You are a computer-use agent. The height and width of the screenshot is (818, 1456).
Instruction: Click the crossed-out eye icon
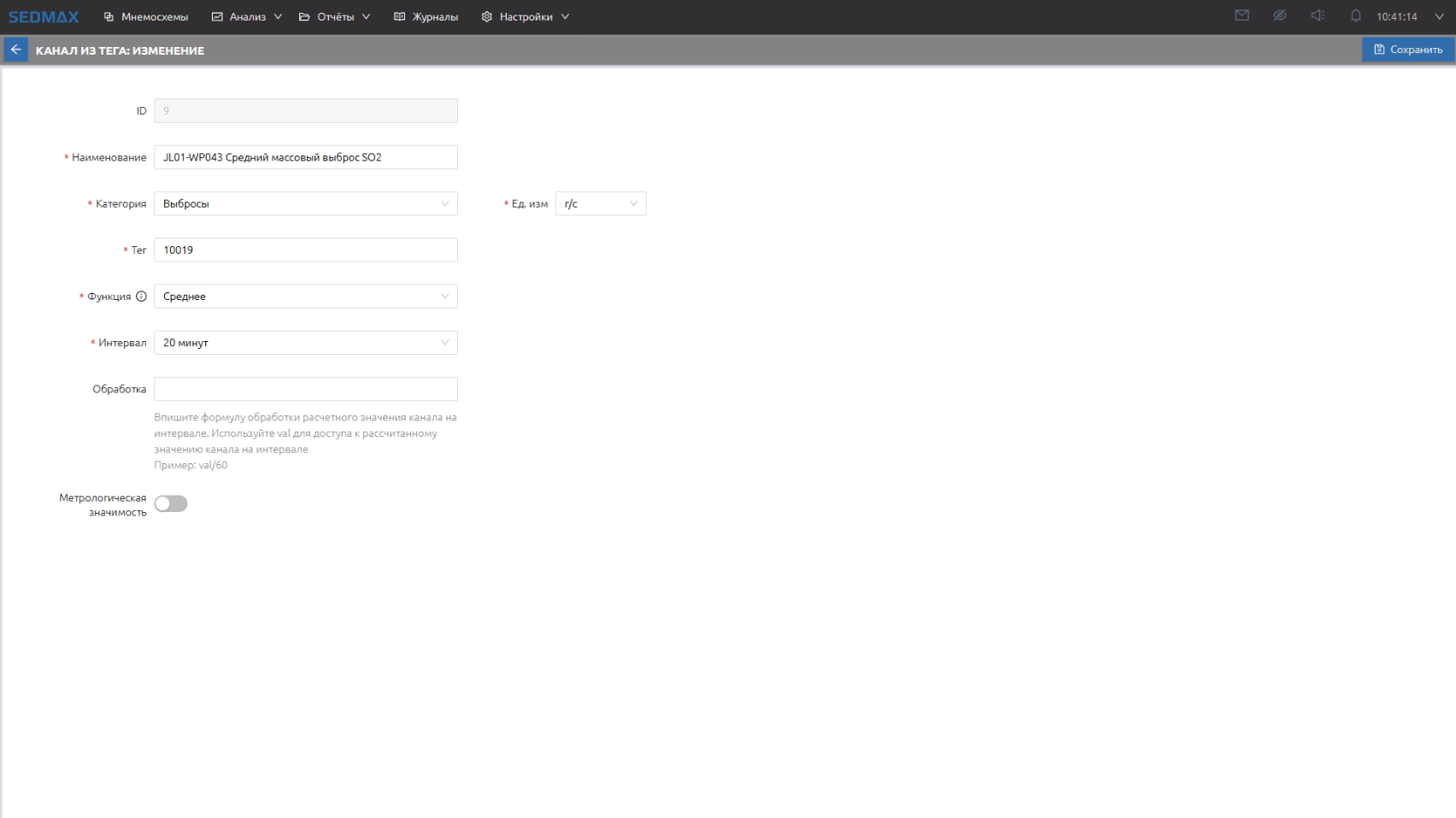pyautogui.click(x=1279, y=16)
